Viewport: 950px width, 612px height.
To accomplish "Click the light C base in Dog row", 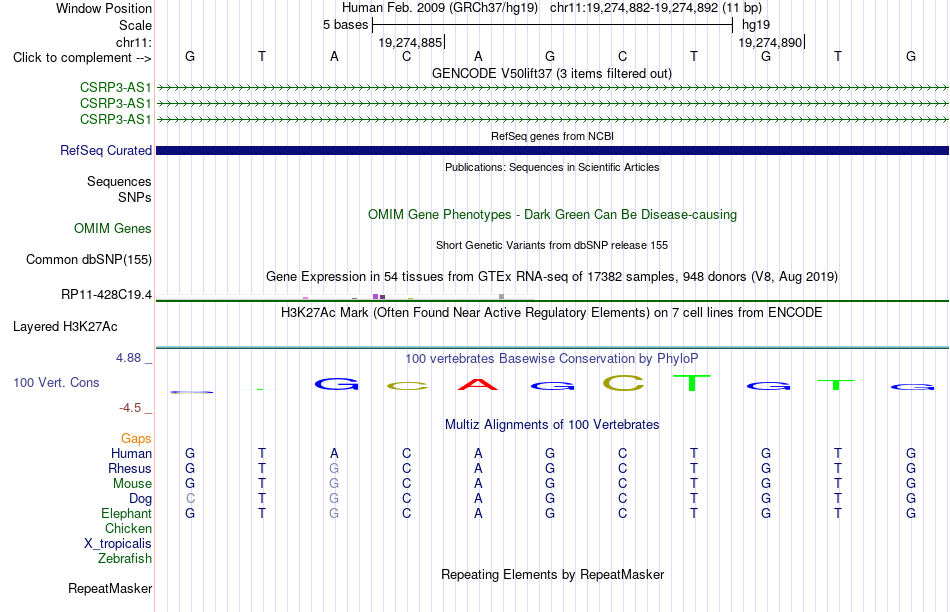I will (x=190, y=498).
